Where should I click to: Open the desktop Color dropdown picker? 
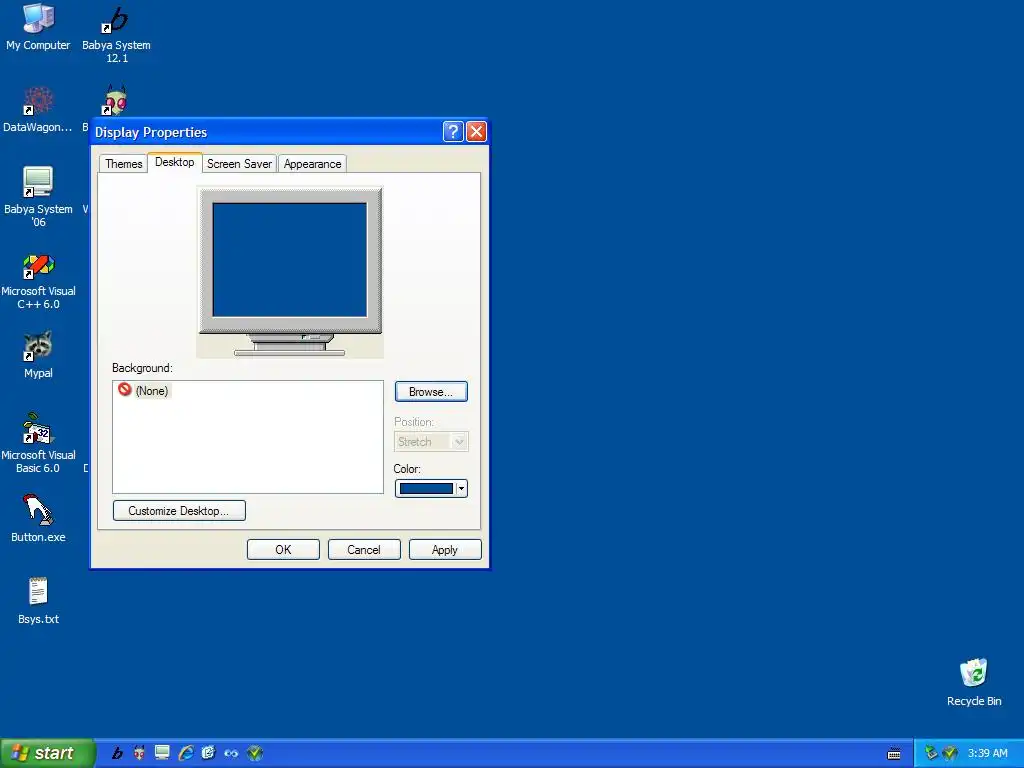431,488
